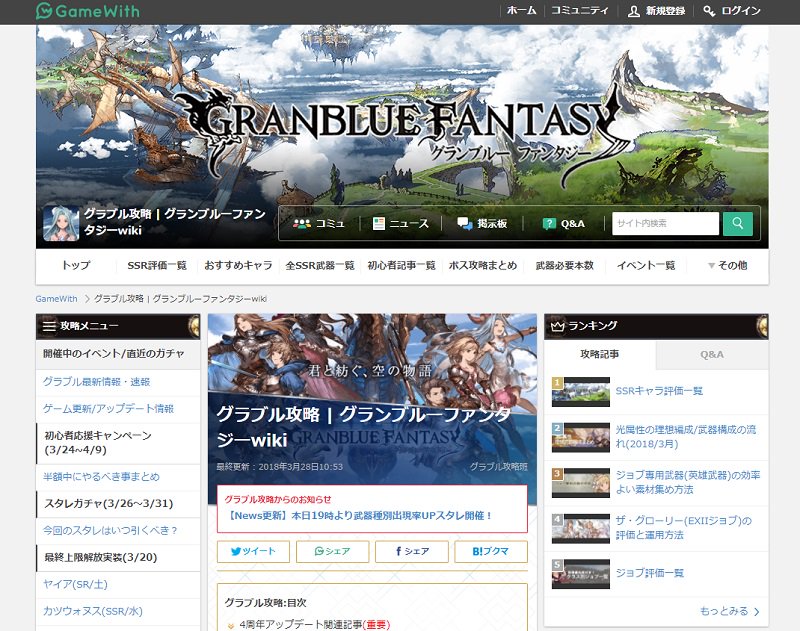The height and width of the screenshot is (631, 800).
Task: Click the 新規登録 person icon
Action: (x=633, y=11)
